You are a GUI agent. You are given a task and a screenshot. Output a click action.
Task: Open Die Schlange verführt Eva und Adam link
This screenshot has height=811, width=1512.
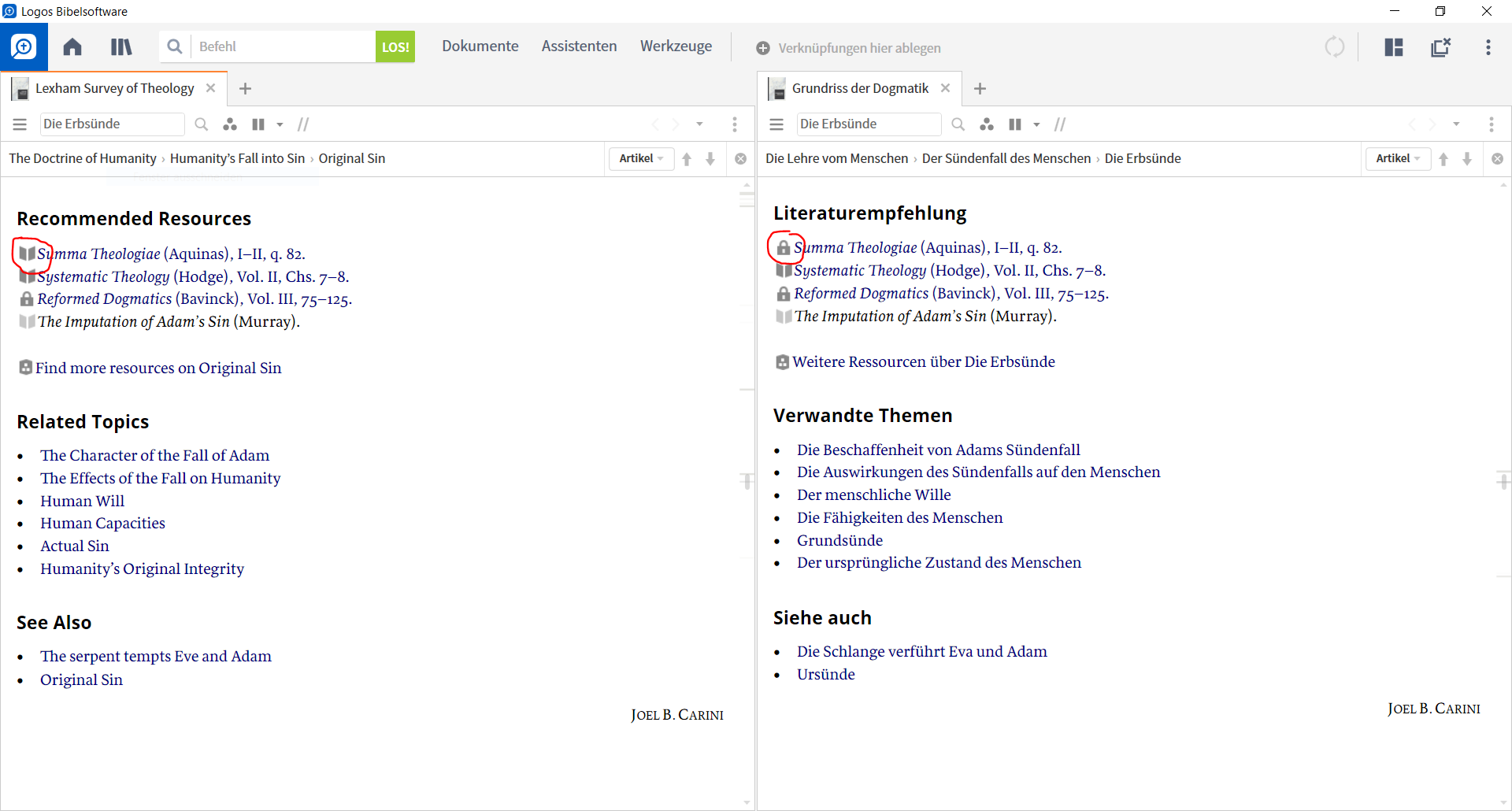click(x=922, y=652)
